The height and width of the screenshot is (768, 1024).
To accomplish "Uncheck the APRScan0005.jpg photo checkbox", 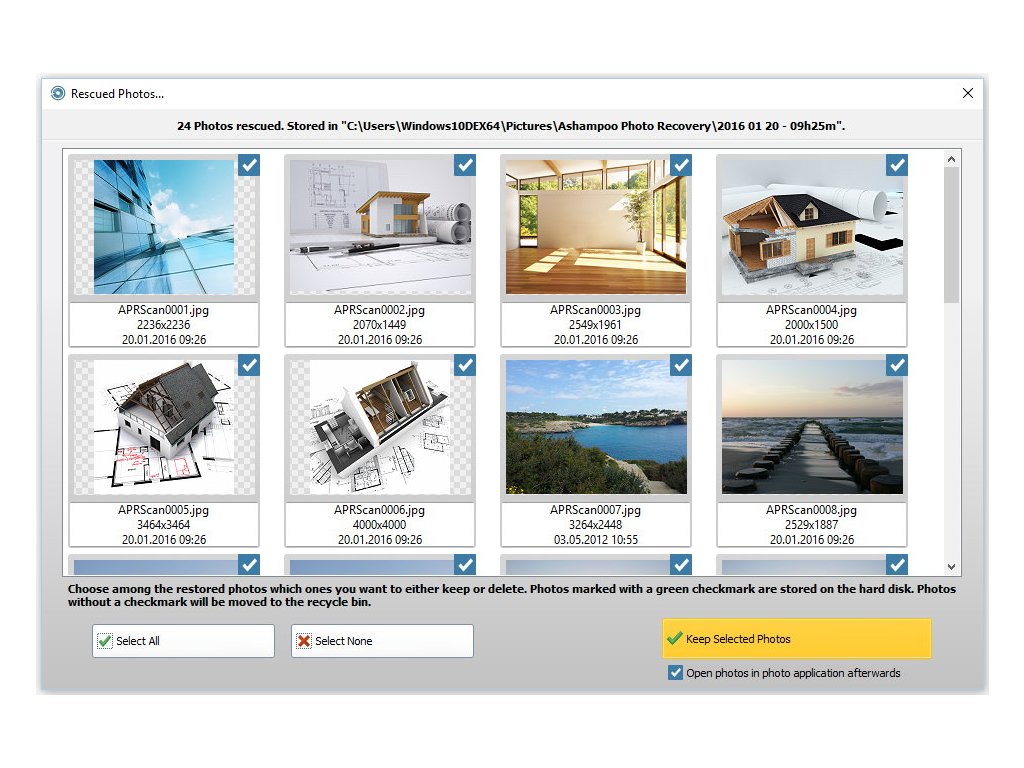I will pyautogui.click(x=249, y=365).
